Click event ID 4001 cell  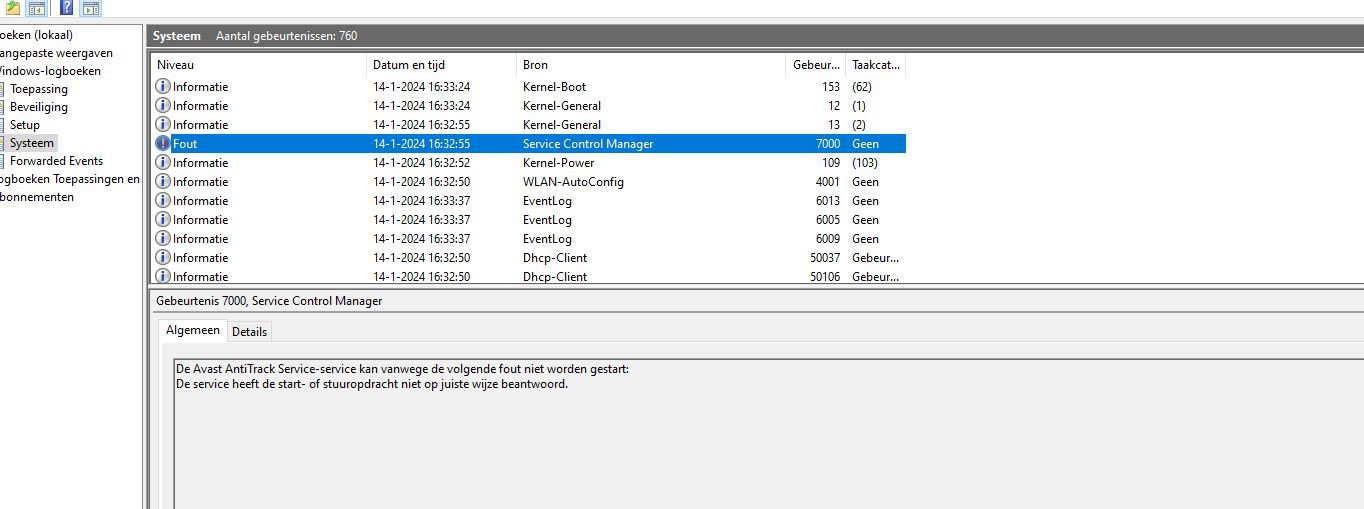828,182
